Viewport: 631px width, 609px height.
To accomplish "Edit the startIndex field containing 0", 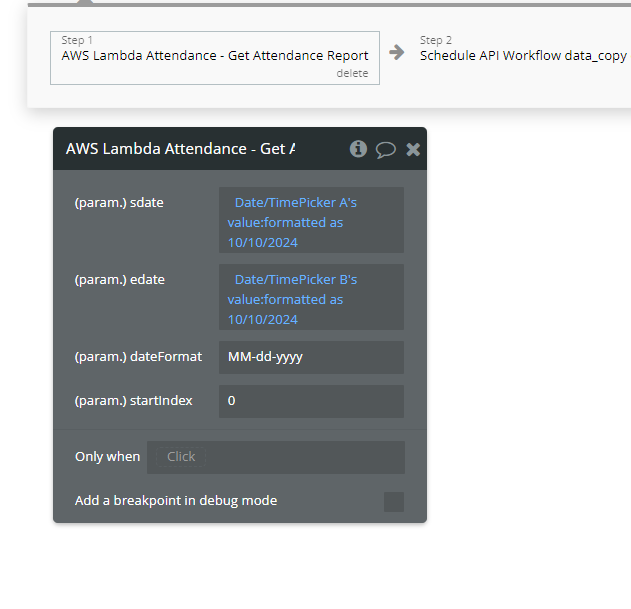I will point(311,401).
